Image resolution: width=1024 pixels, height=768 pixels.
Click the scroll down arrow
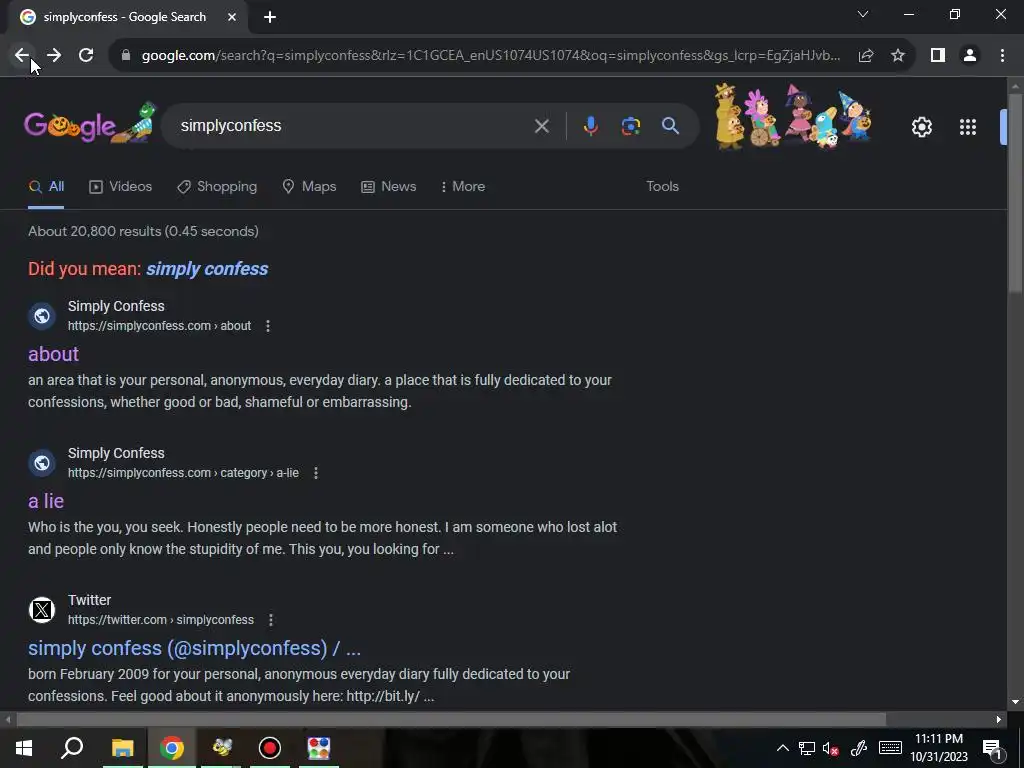point(1015,702)
